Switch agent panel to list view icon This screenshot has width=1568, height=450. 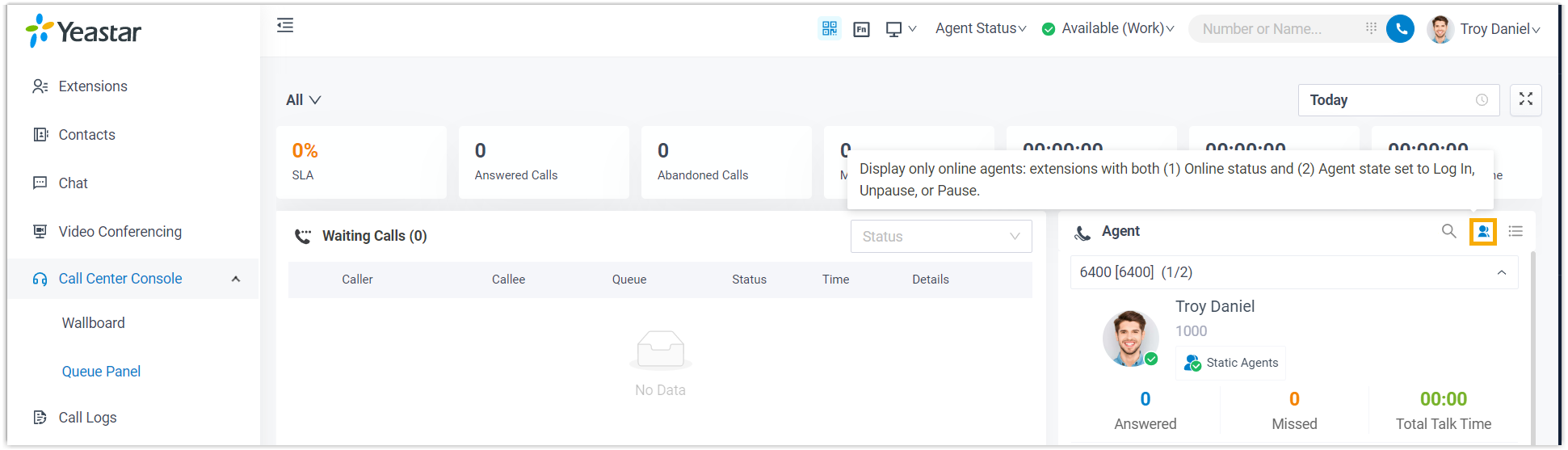coord(1515,232)
